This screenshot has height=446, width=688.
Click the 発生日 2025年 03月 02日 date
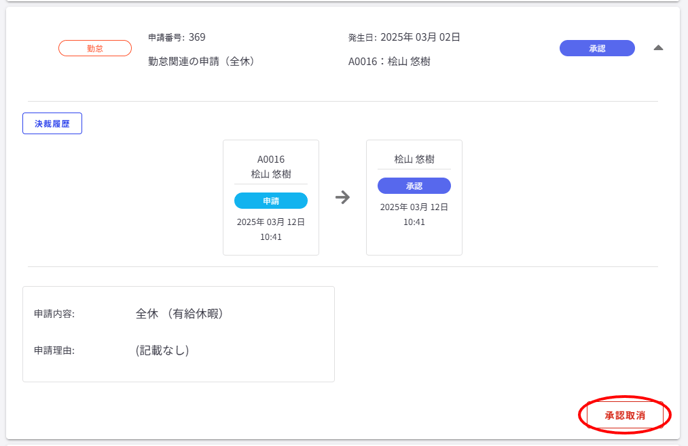[x=404, y=37]
